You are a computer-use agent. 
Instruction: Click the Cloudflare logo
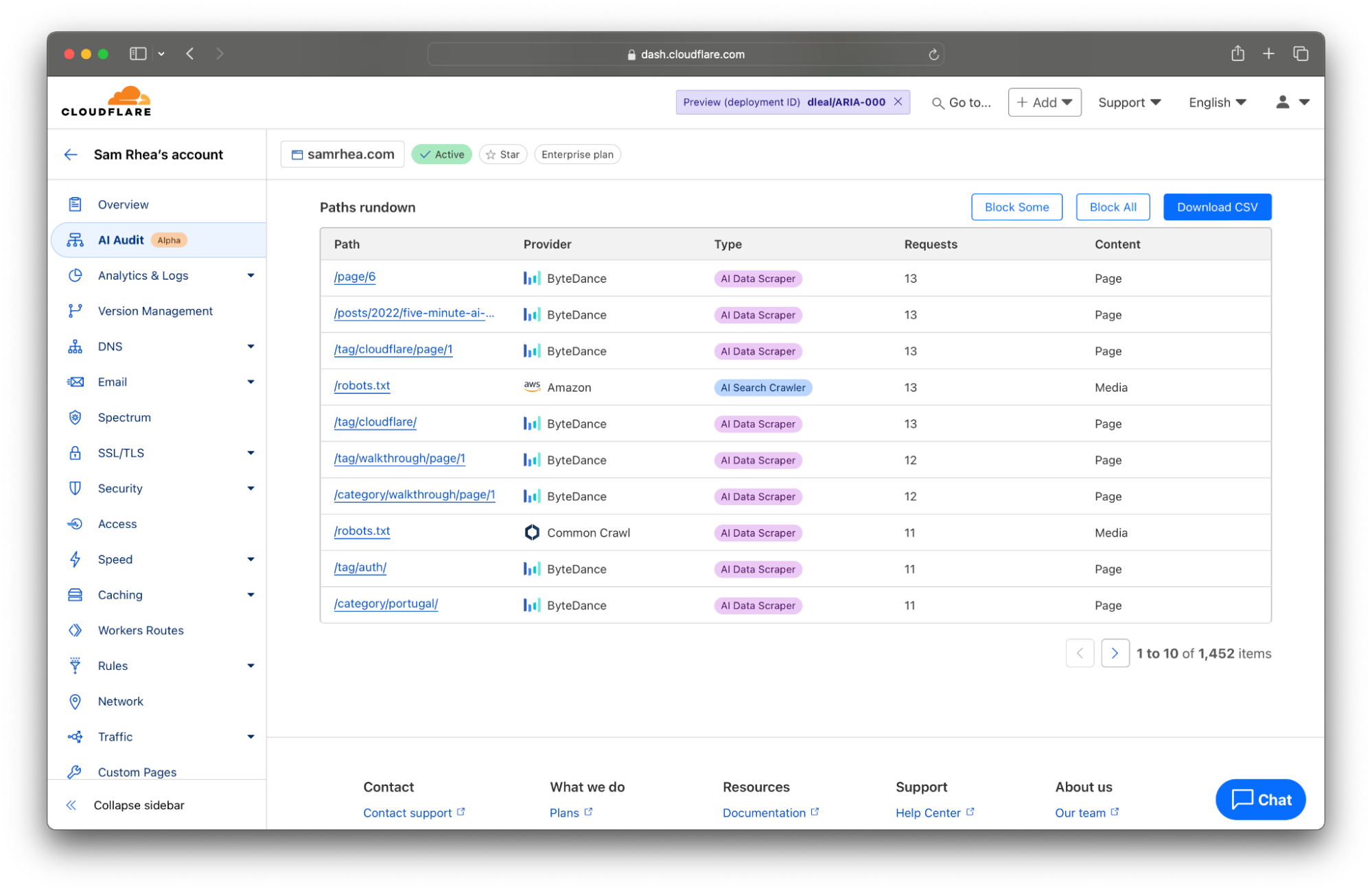[x=106, y=102]
